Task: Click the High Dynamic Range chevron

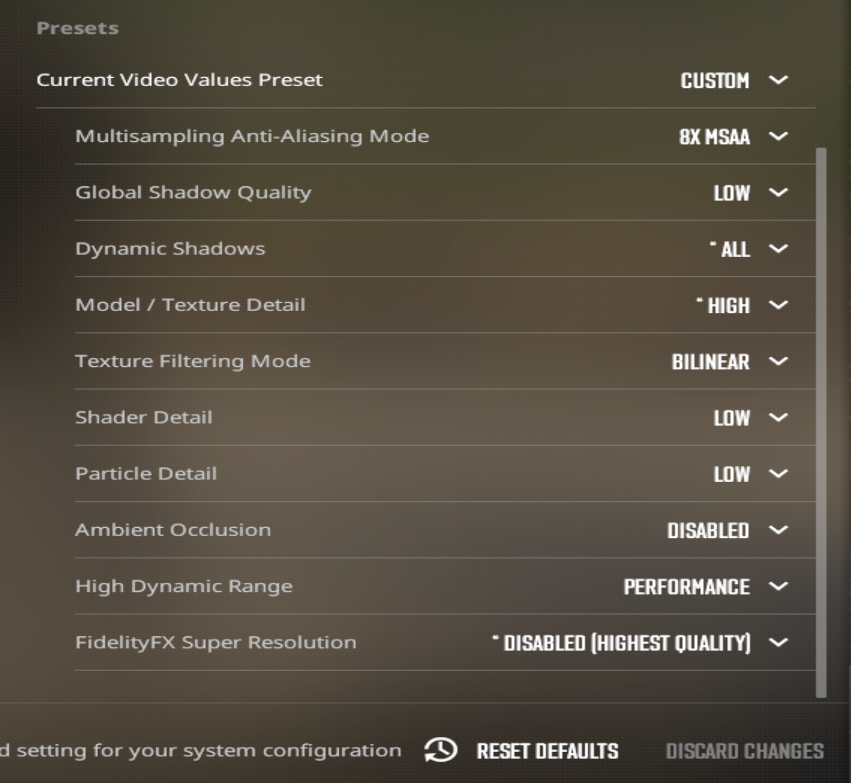Action: pos(779,586)
